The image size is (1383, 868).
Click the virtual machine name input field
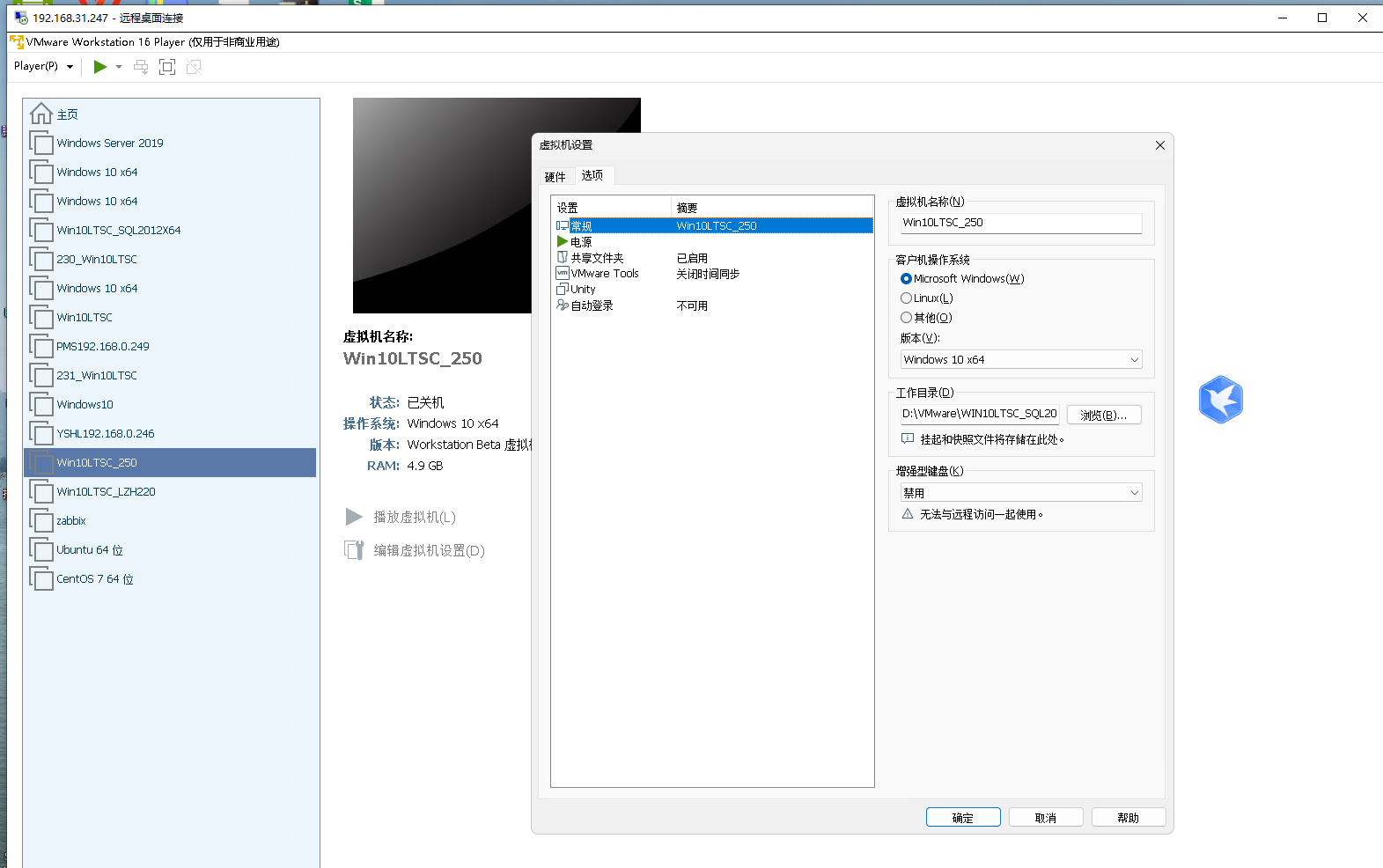point(1020,223)
